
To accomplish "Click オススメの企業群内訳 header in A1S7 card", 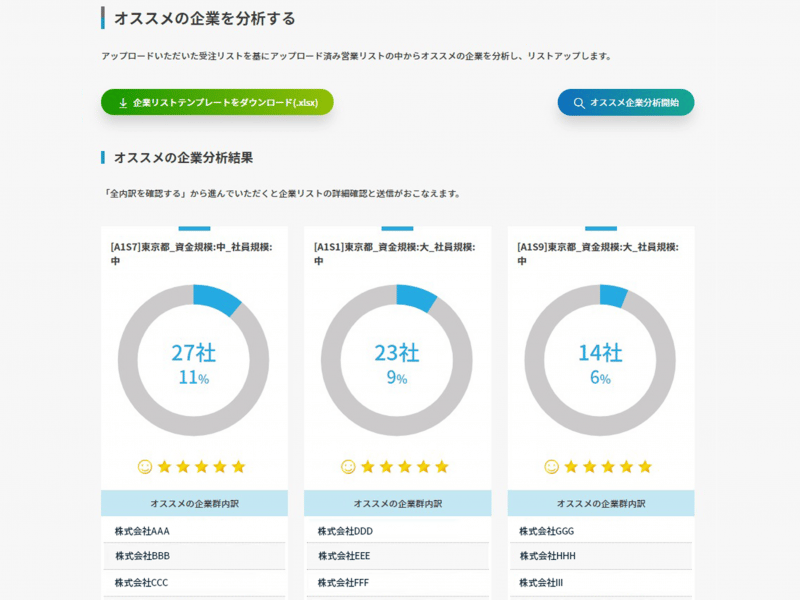I will click(194, 504).
